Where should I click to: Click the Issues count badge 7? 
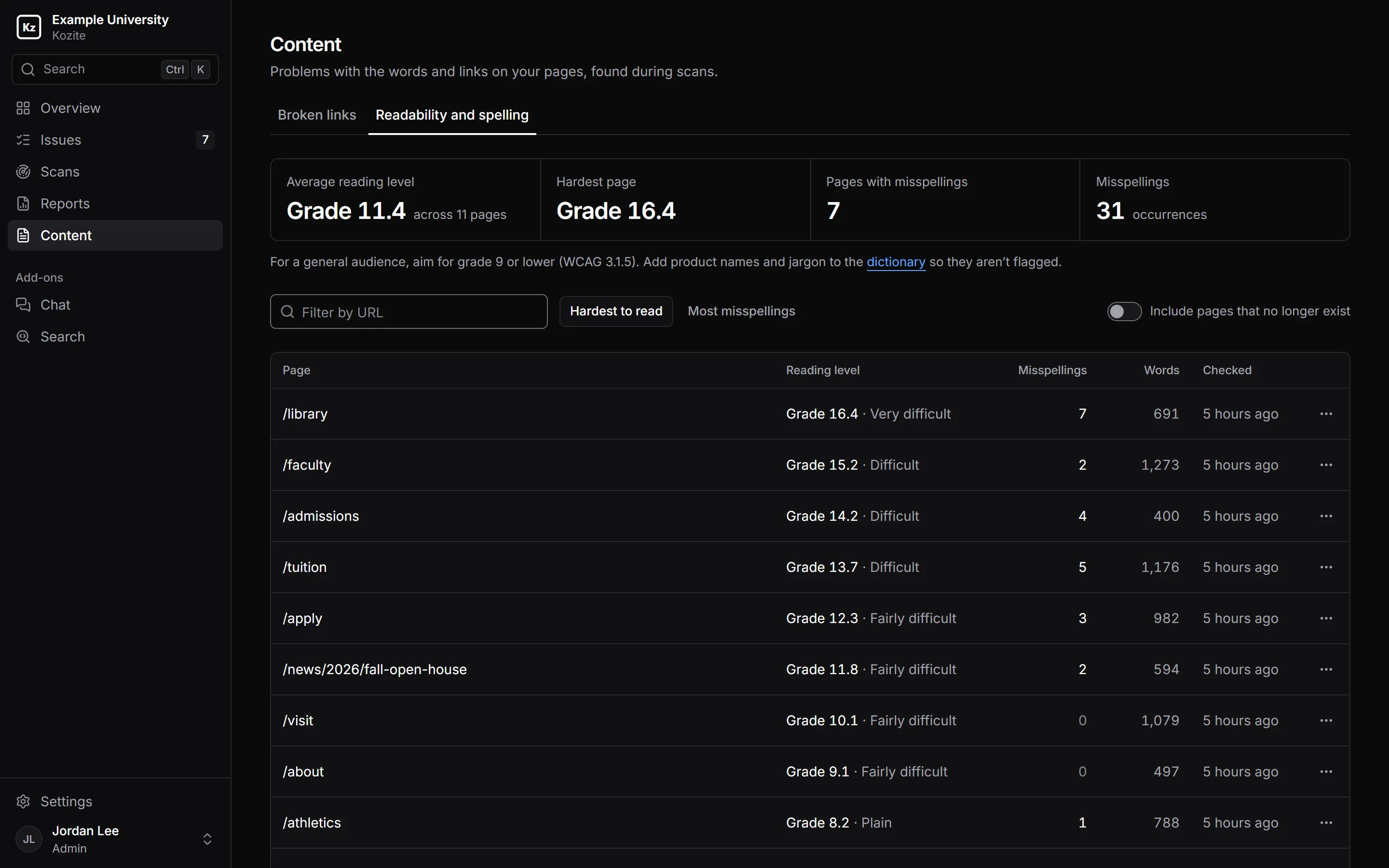click(x=205, y=139)
